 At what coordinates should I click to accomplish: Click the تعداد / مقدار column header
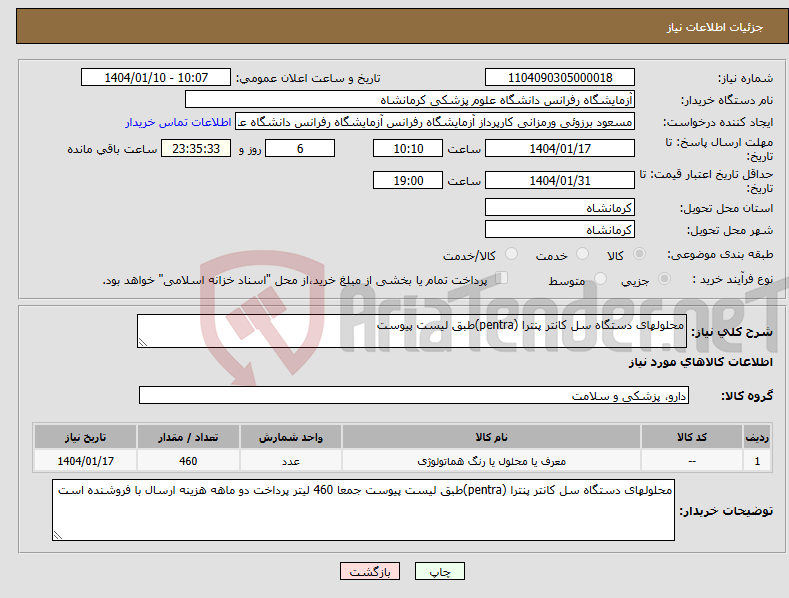(x=188, y=437)
